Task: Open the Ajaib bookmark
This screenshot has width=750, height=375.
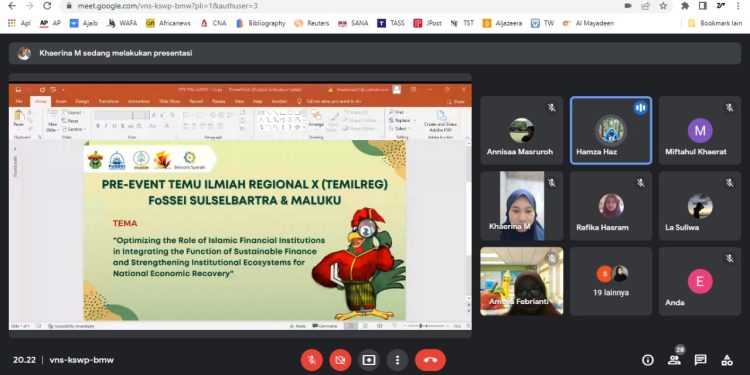Action: (x=84, y=23)
